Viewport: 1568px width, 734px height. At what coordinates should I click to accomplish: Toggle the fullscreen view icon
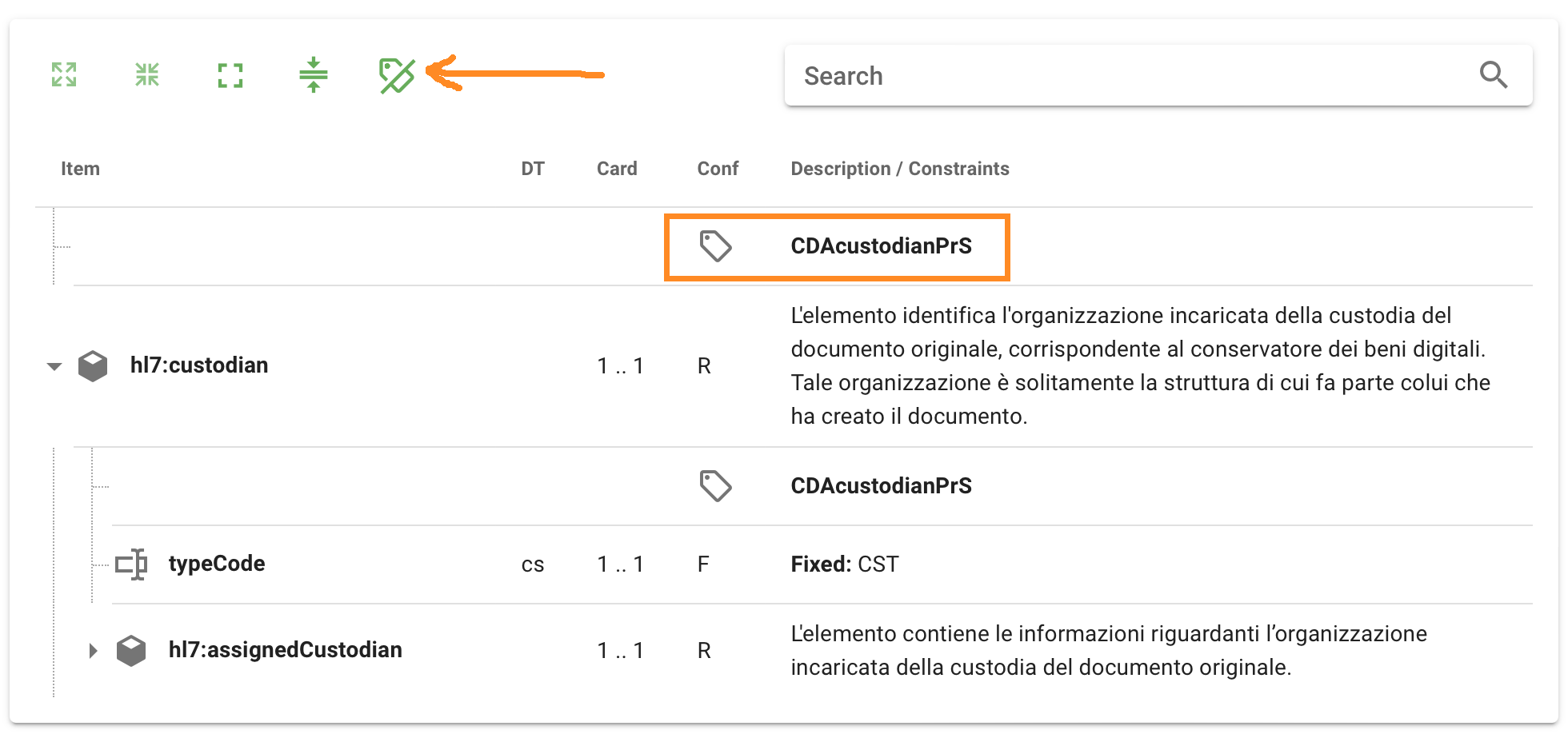230,75
